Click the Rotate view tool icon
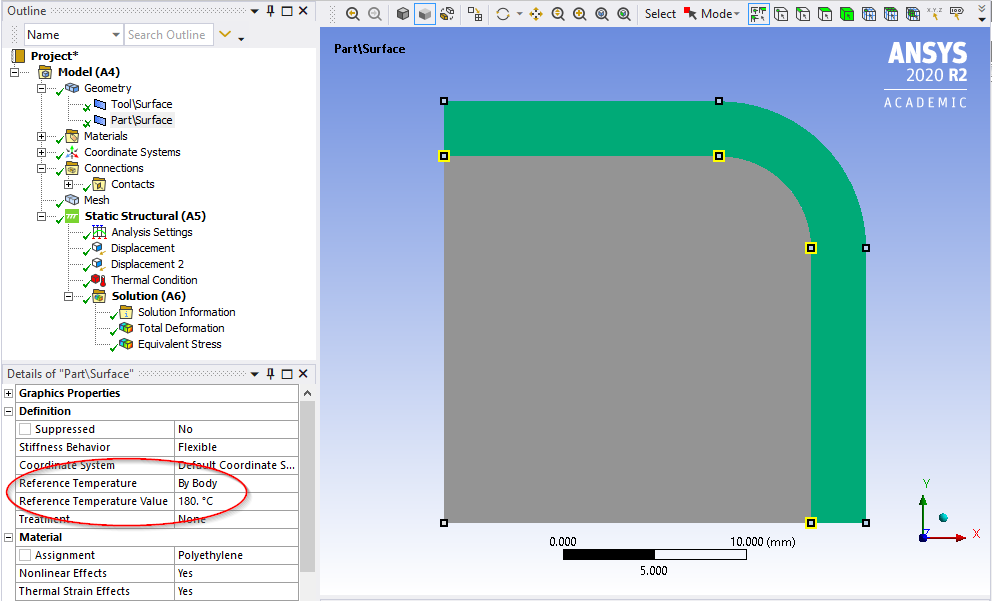The image size is (992, 601). 503,14
